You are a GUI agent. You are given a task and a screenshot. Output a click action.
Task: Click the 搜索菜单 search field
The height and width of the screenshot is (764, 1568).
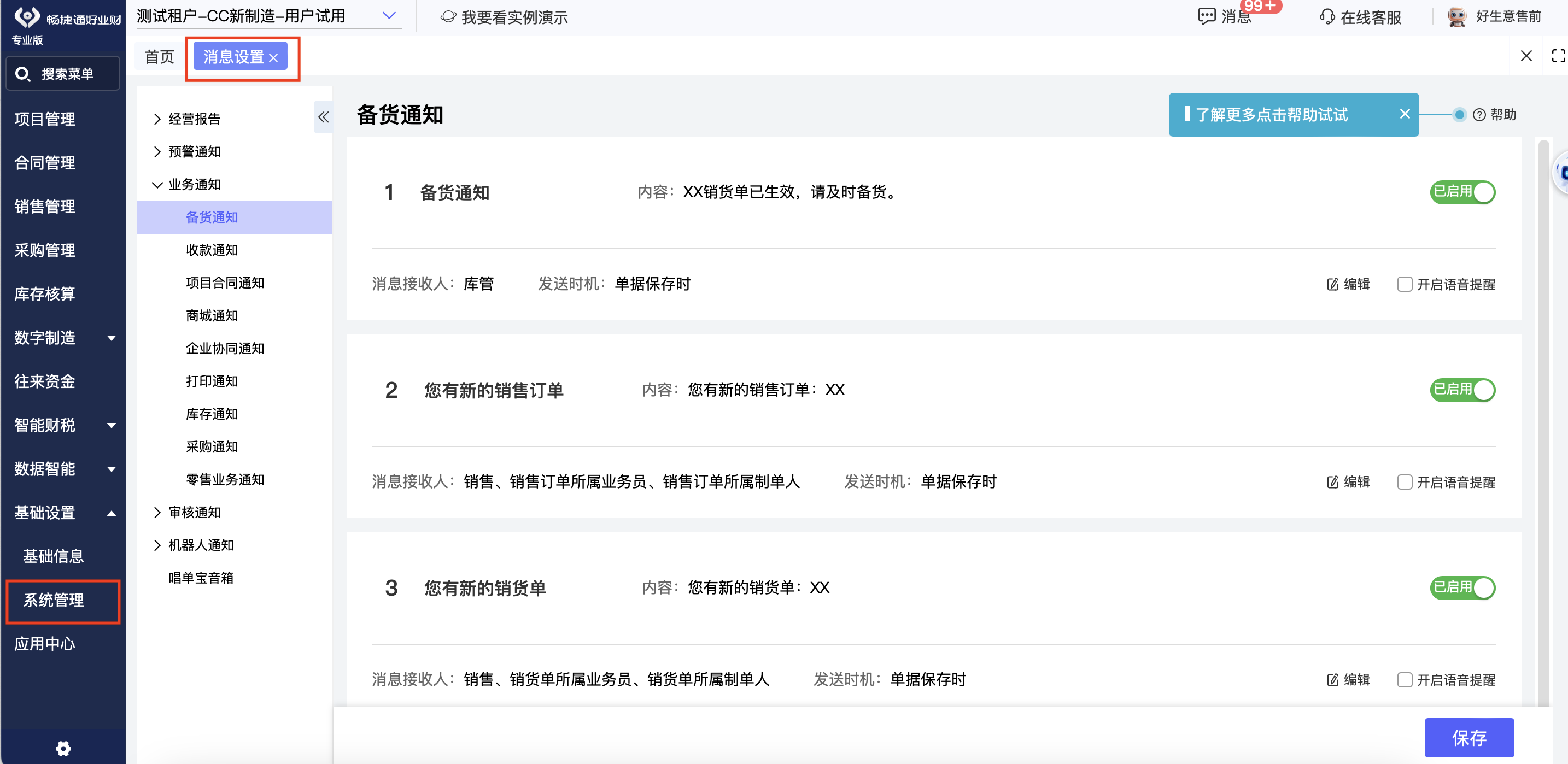[63, 74]
